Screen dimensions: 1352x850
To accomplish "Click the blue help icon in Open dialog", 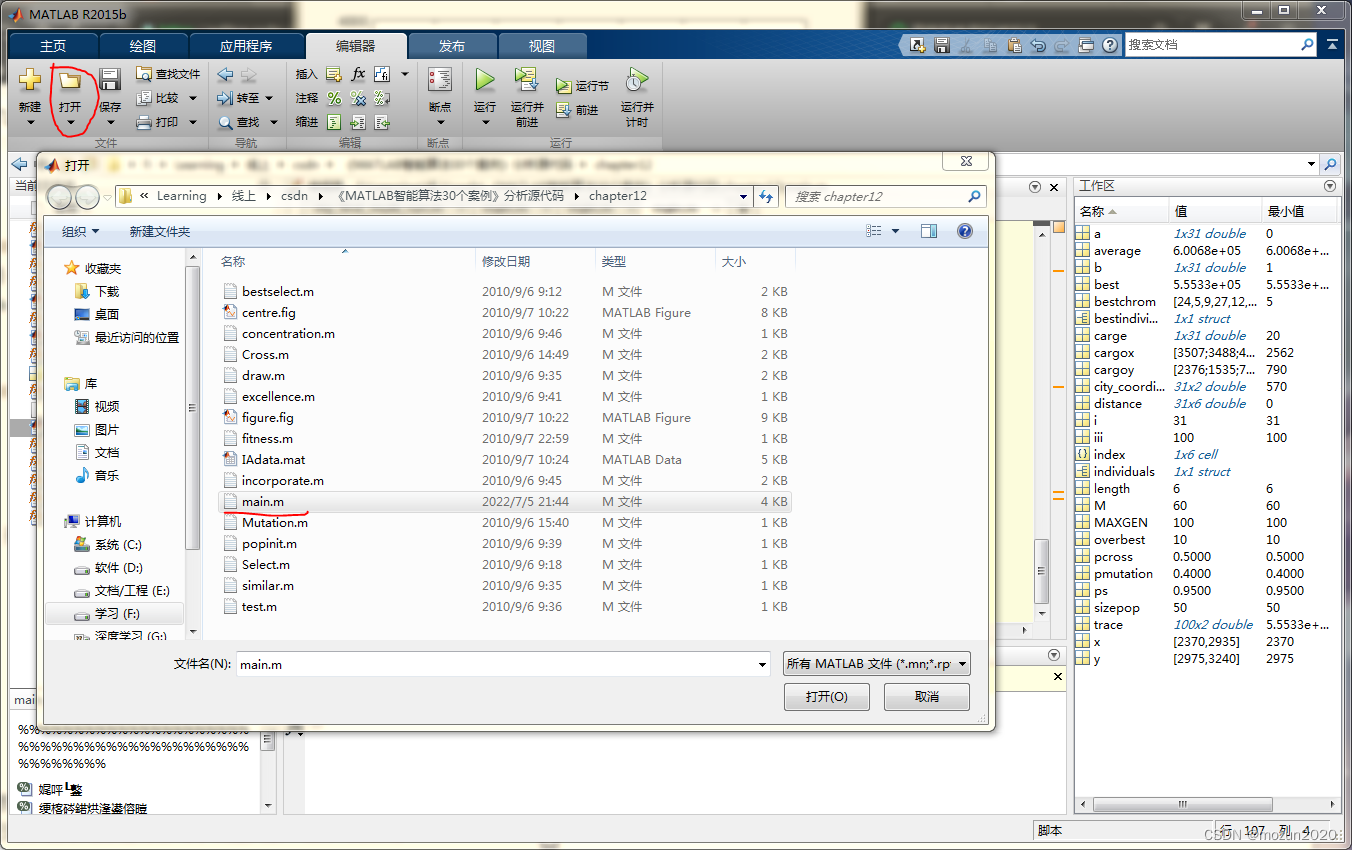I will coord(965,231).
